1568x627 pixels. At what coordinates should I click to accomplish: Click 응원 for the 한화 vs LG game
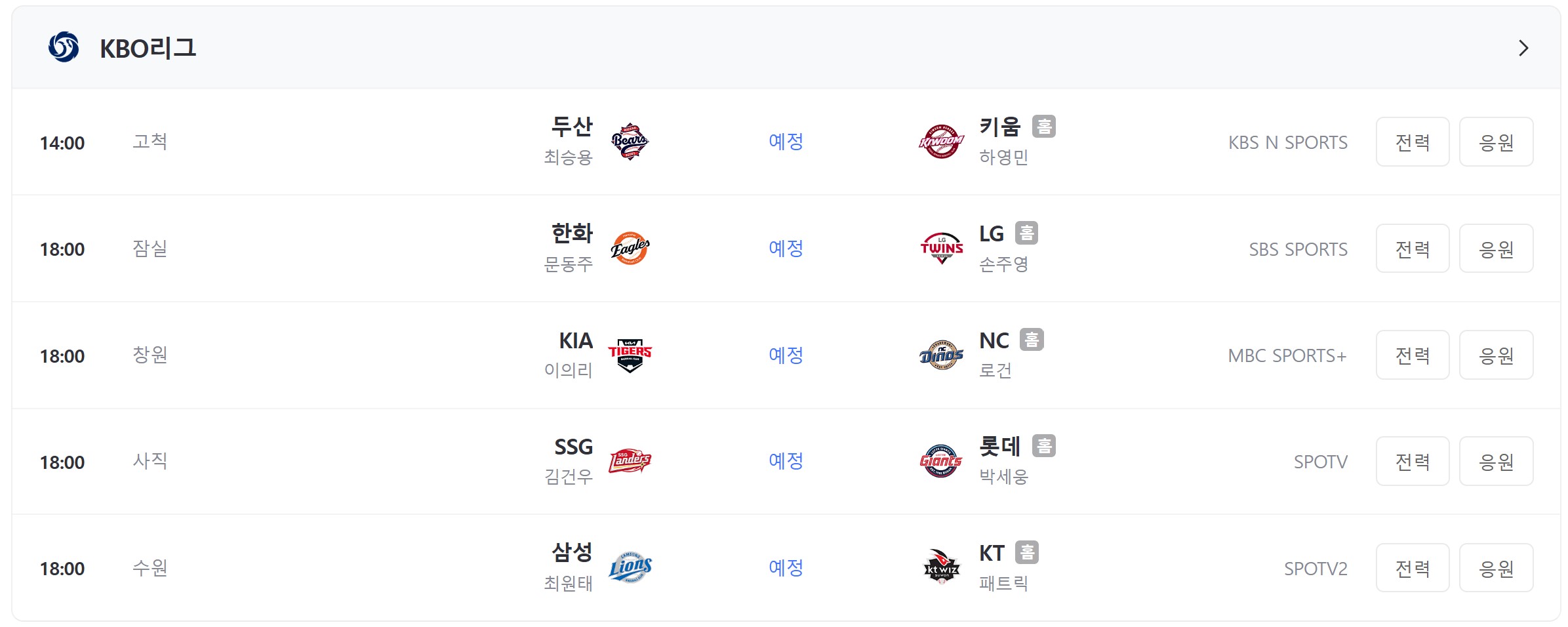(1496, 249)
